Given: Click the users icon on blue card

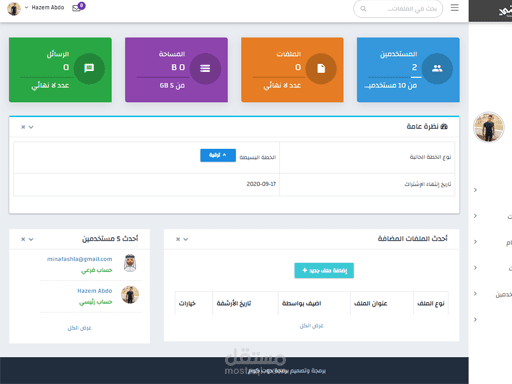Looking at the screenshot, I should tap(437, 69).
